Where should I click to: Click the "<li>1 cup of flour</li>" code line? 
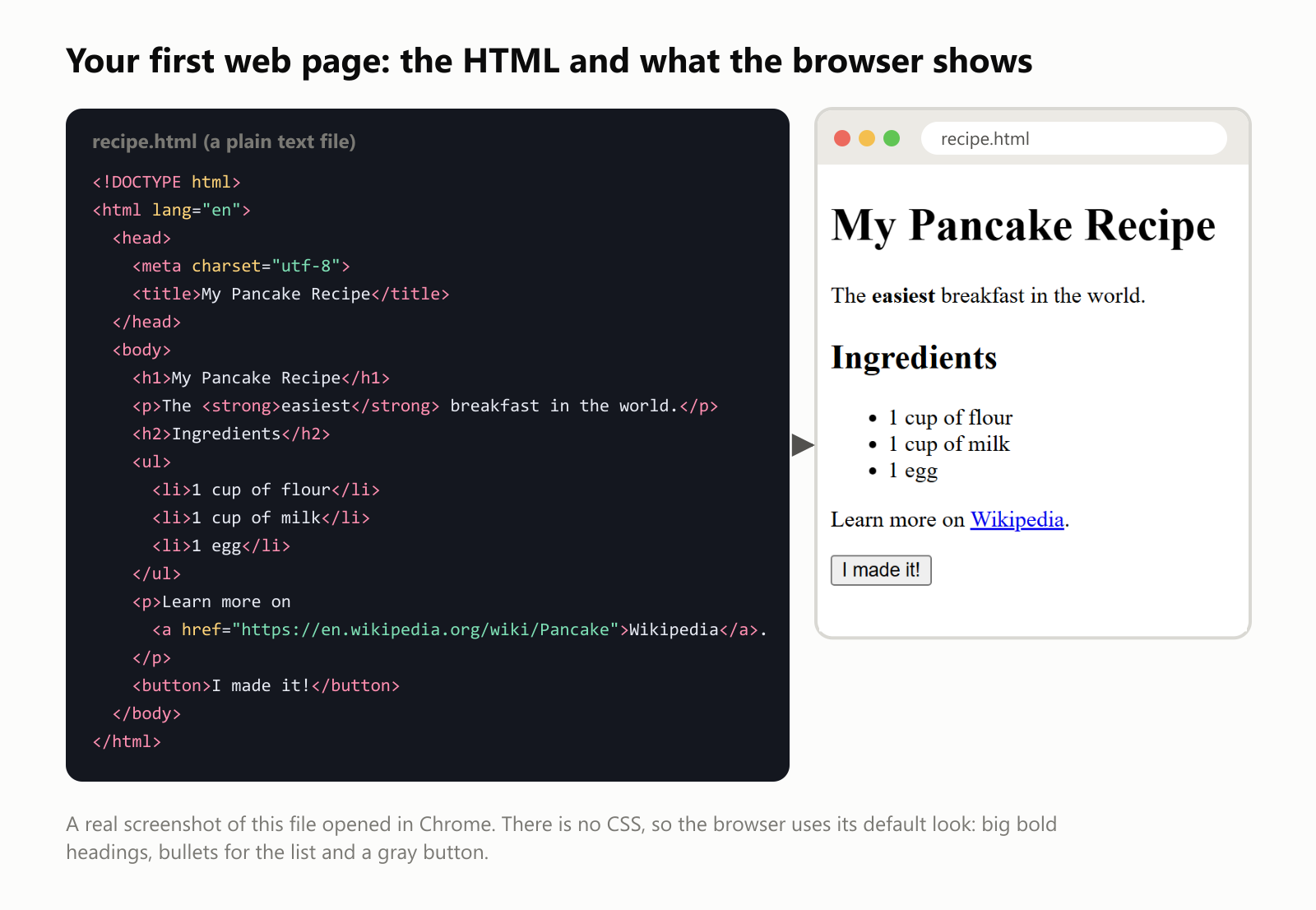point(266,490)
